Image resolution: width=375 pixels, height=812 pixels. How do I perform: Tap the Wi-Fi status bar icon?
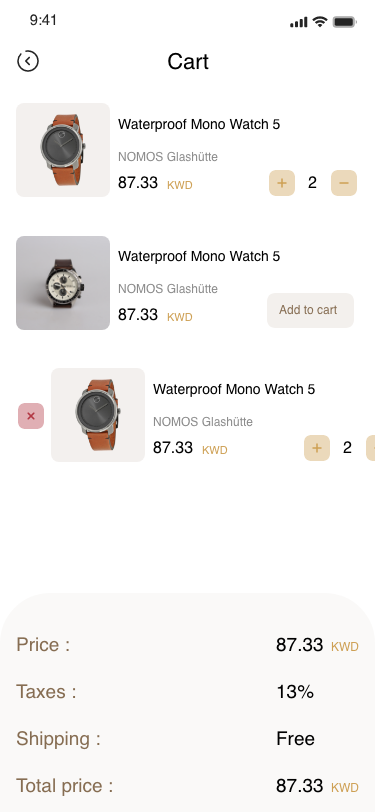(x=320, y=22)
